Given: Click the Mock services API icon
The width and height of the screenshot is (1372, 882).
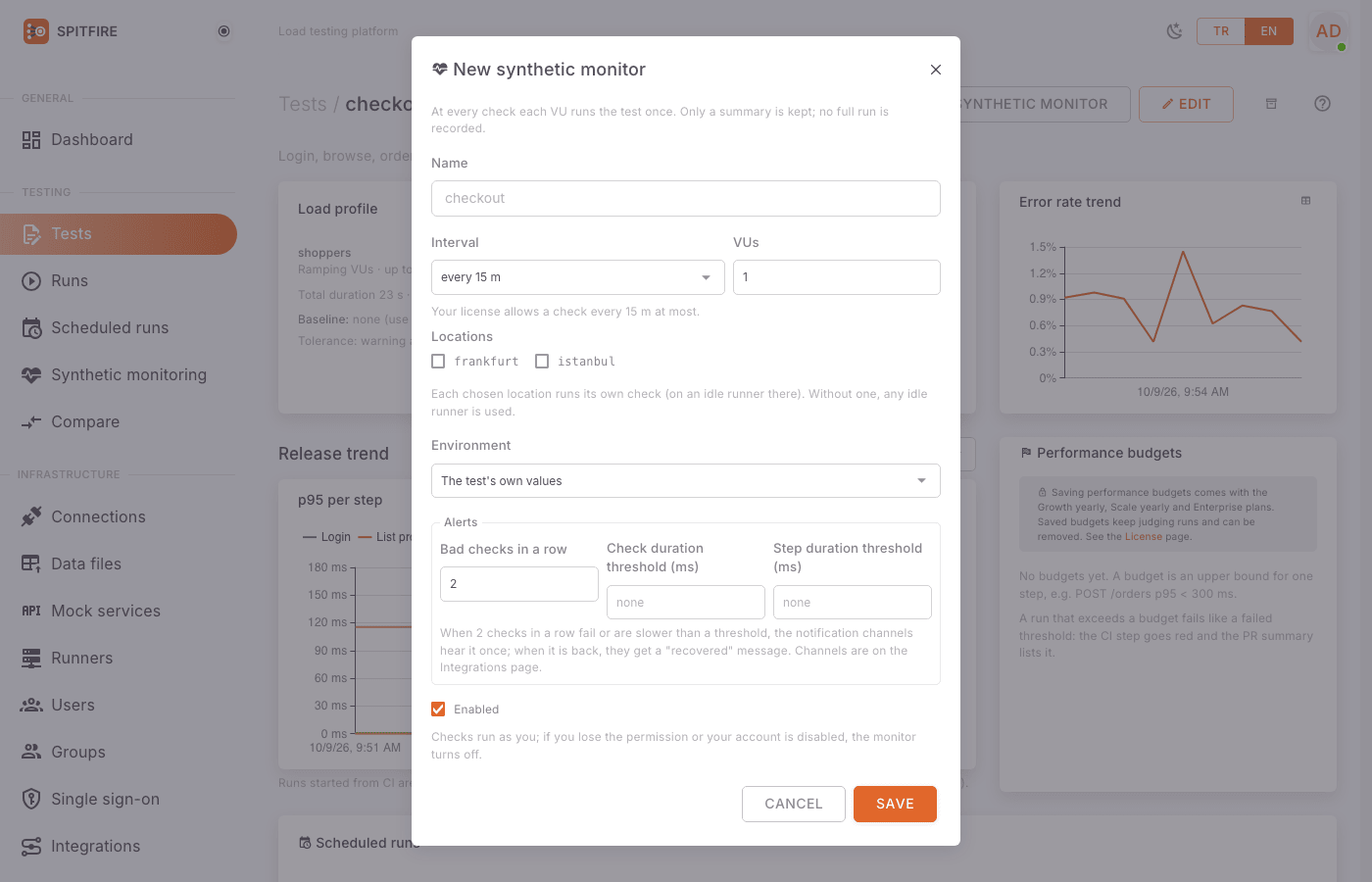Looking at the screenshot, I should (31, 611).
